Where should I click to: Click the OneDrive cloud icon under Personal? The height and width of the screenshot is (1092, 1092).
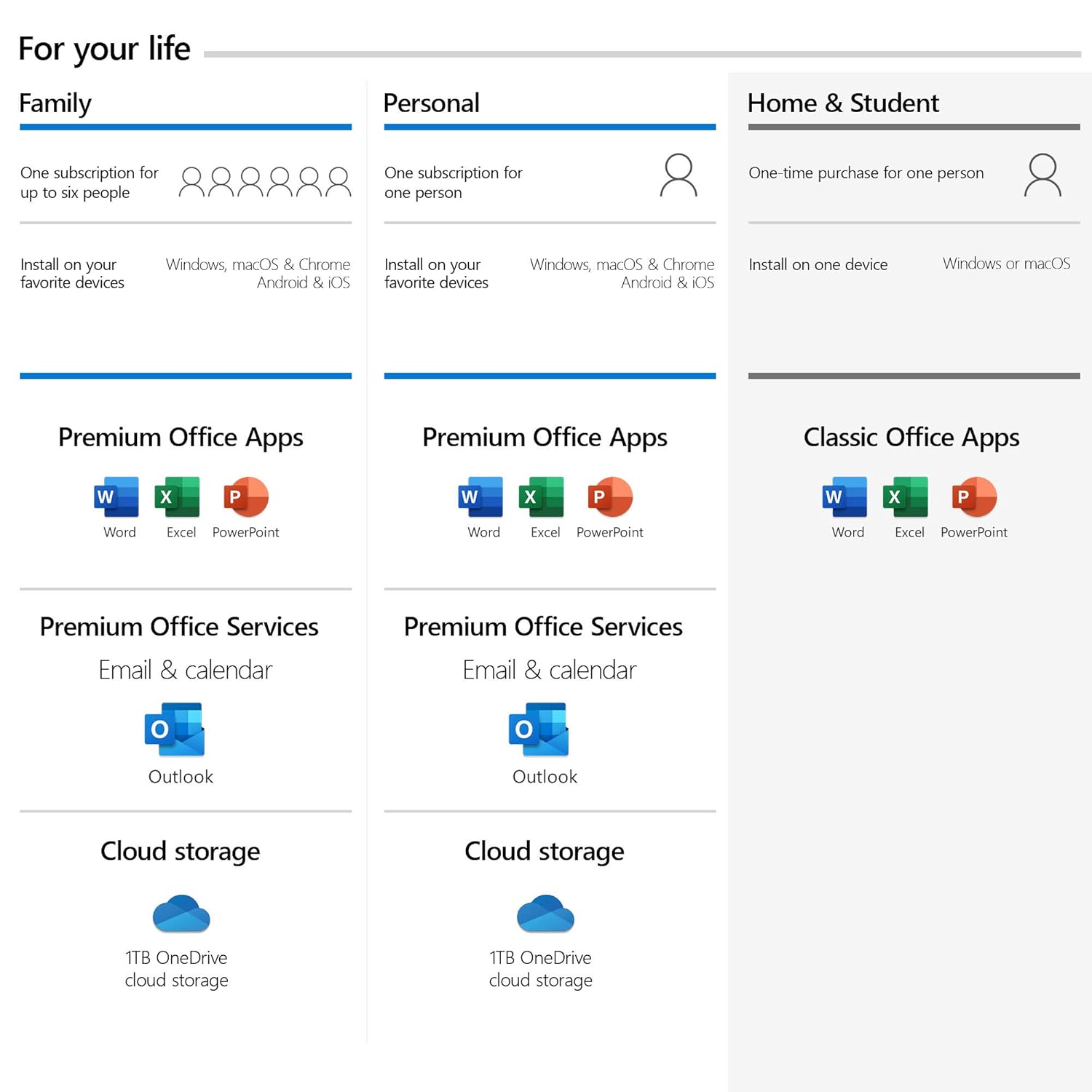coord(545,914)
